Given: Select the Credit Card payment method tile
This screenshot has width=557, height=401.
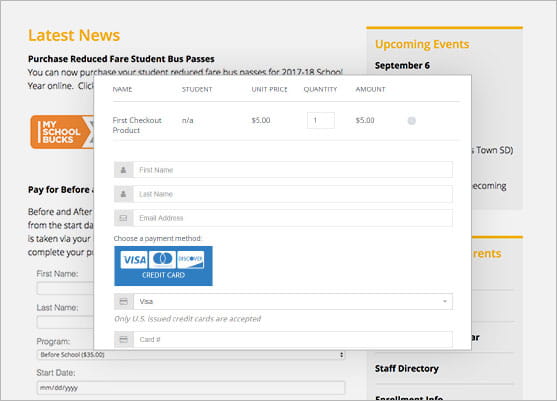Looking at the screenshot, I should (x=163, y=266).
